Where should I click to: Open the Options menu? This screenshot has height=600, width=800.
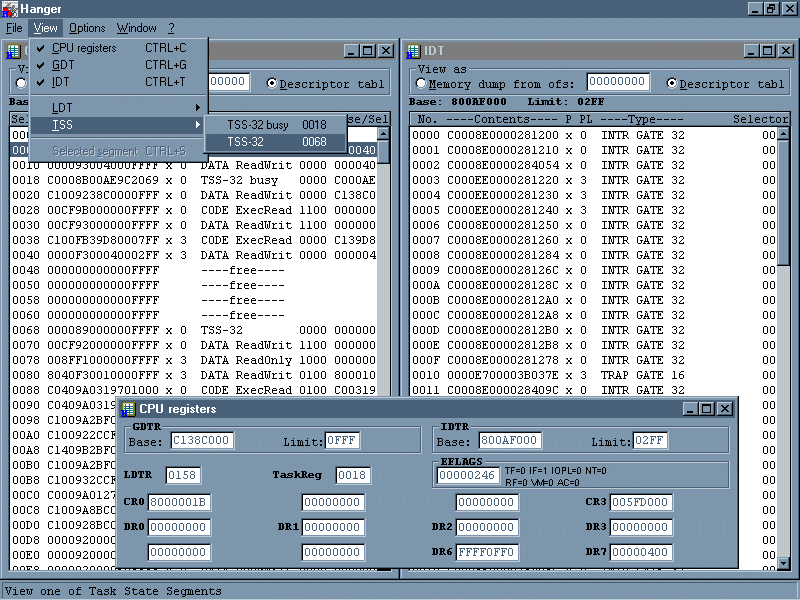(87, 28)
